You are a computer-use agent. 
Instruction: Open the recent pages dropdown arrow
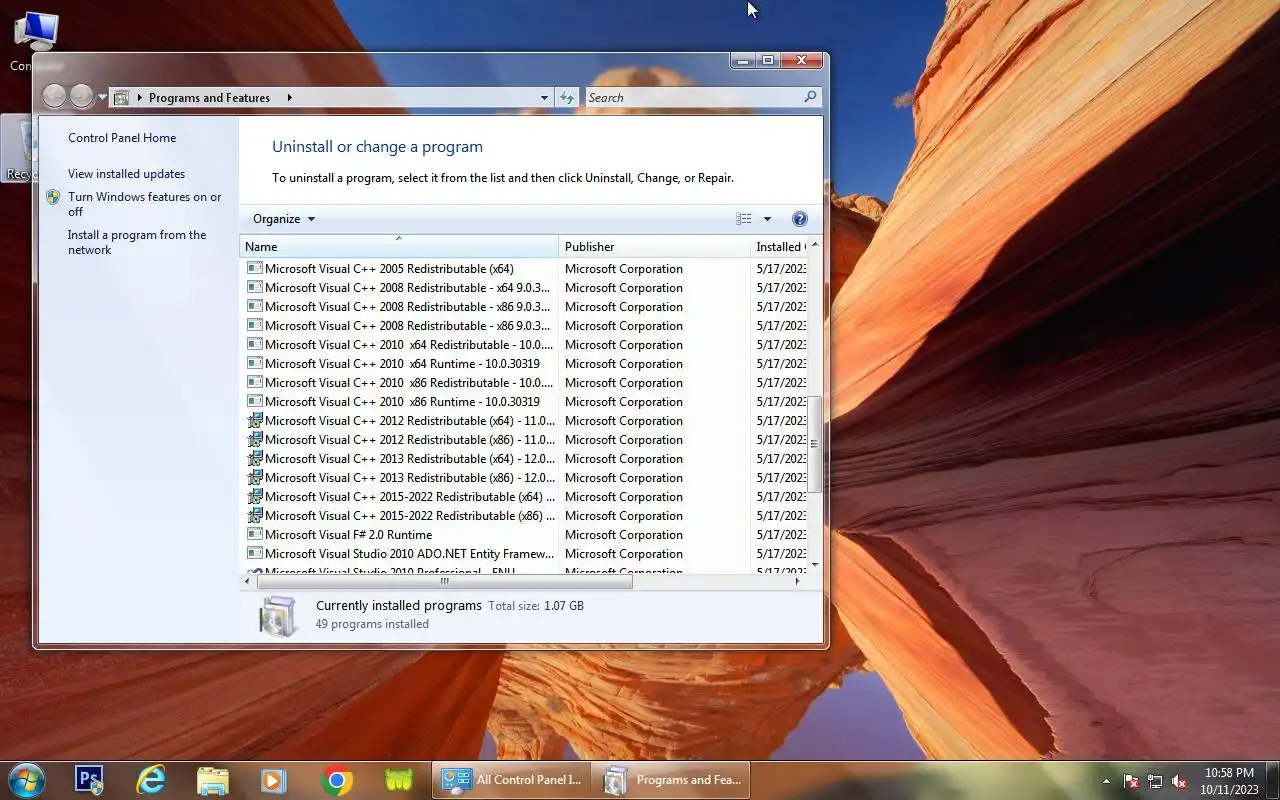102,98
